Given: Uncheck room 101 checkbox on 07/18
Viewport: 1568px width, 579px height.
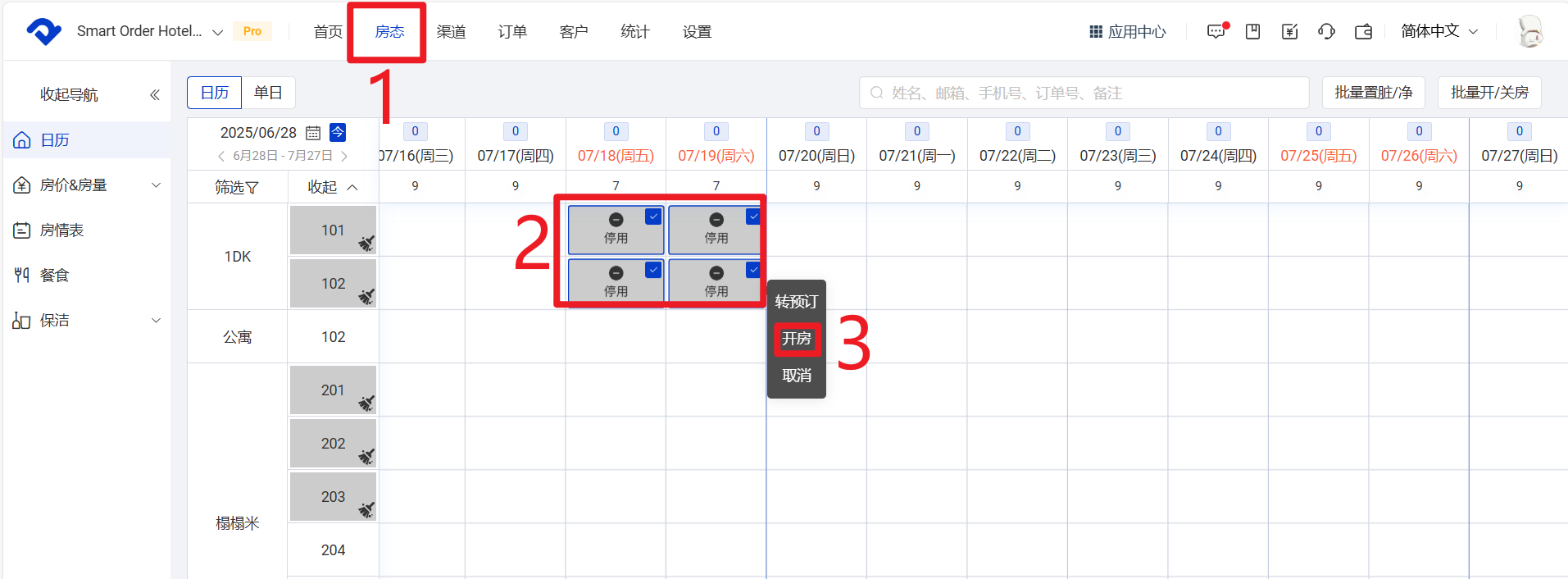Looking at the screenshot, I should pyautogui.click(x=653, y=217).
